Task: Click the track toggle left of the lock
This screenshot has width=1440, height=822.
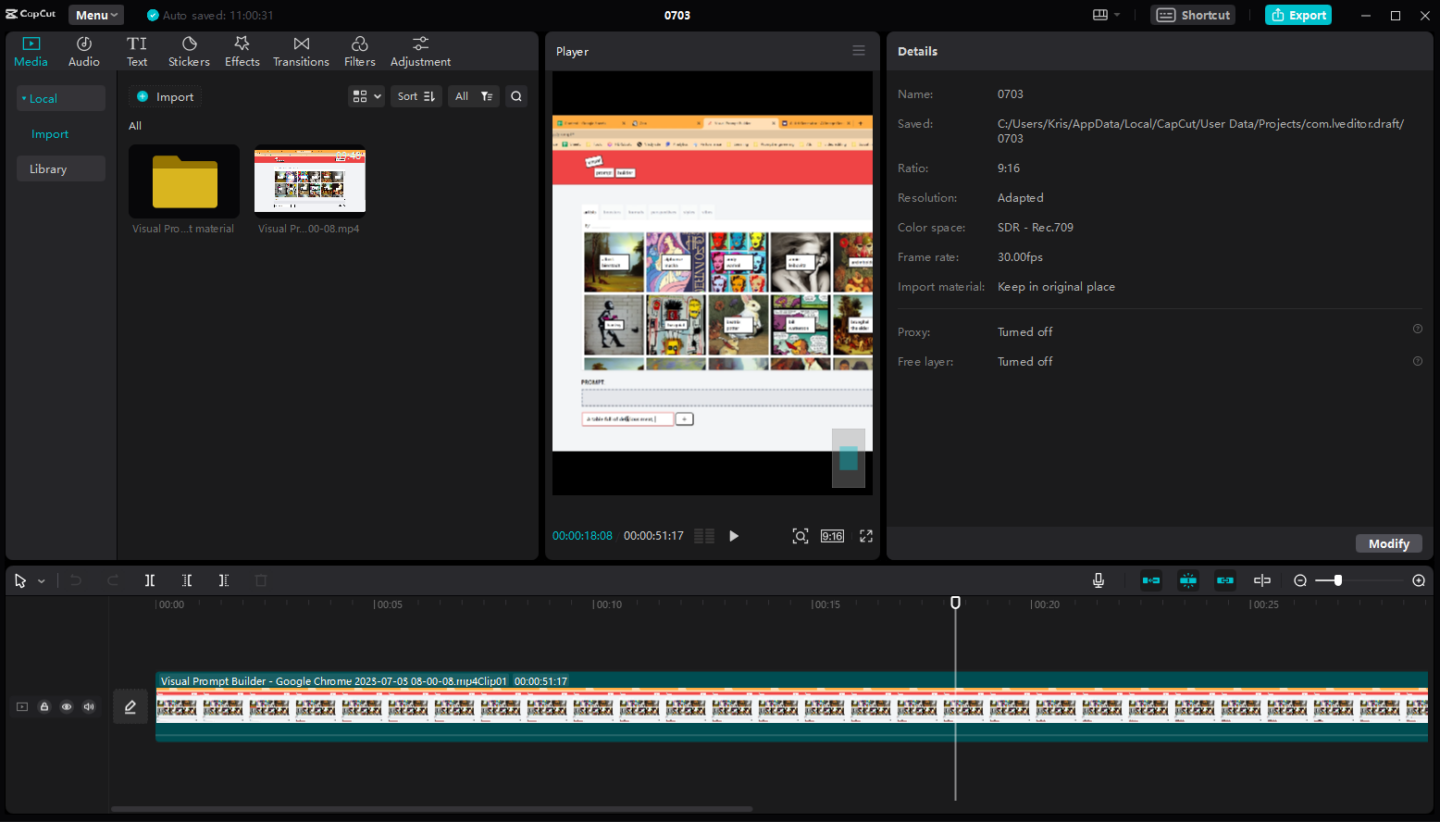Action: tap(22, 707)
